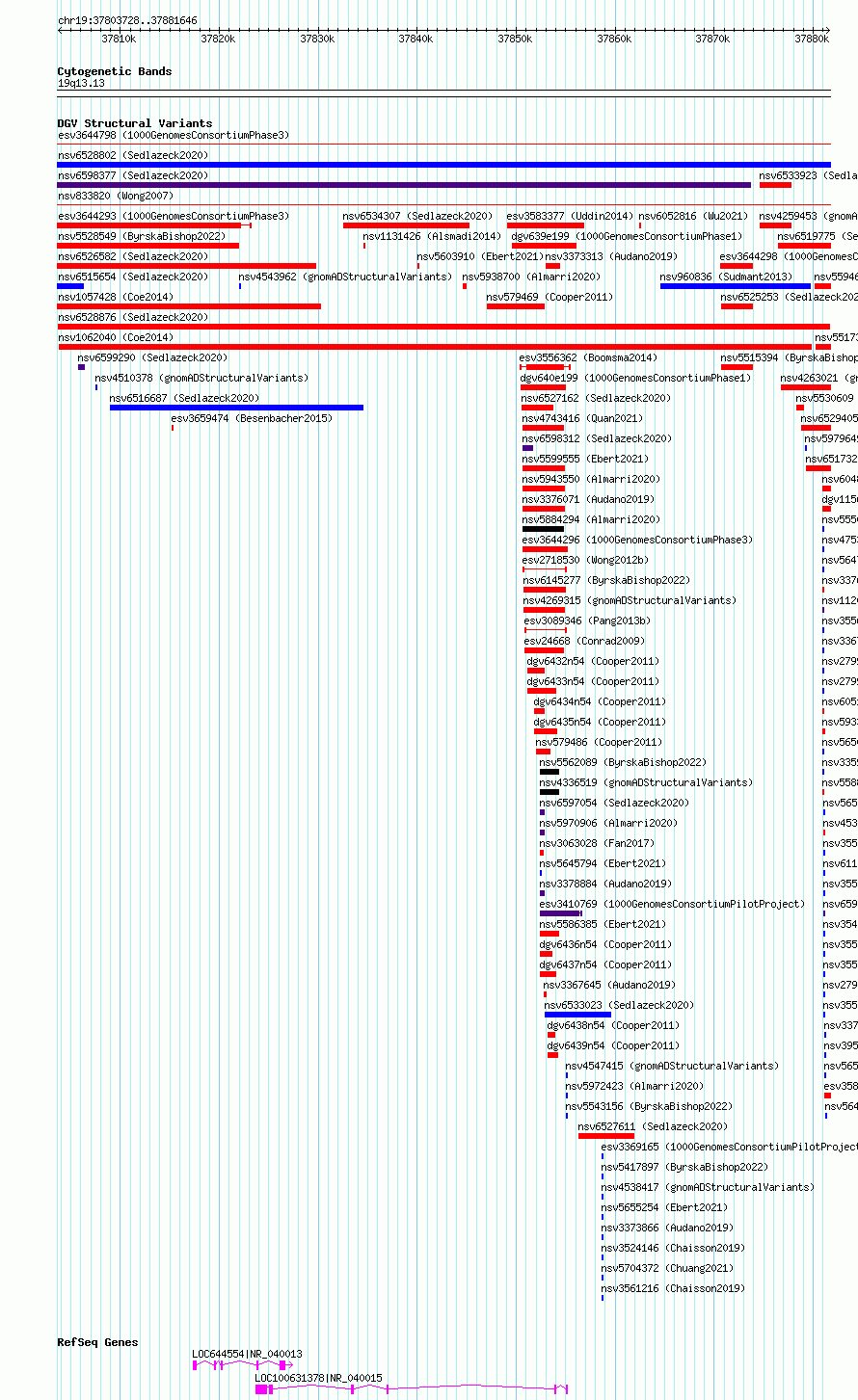Click nsv833820 (Wong2007) label

coord(116,196)
